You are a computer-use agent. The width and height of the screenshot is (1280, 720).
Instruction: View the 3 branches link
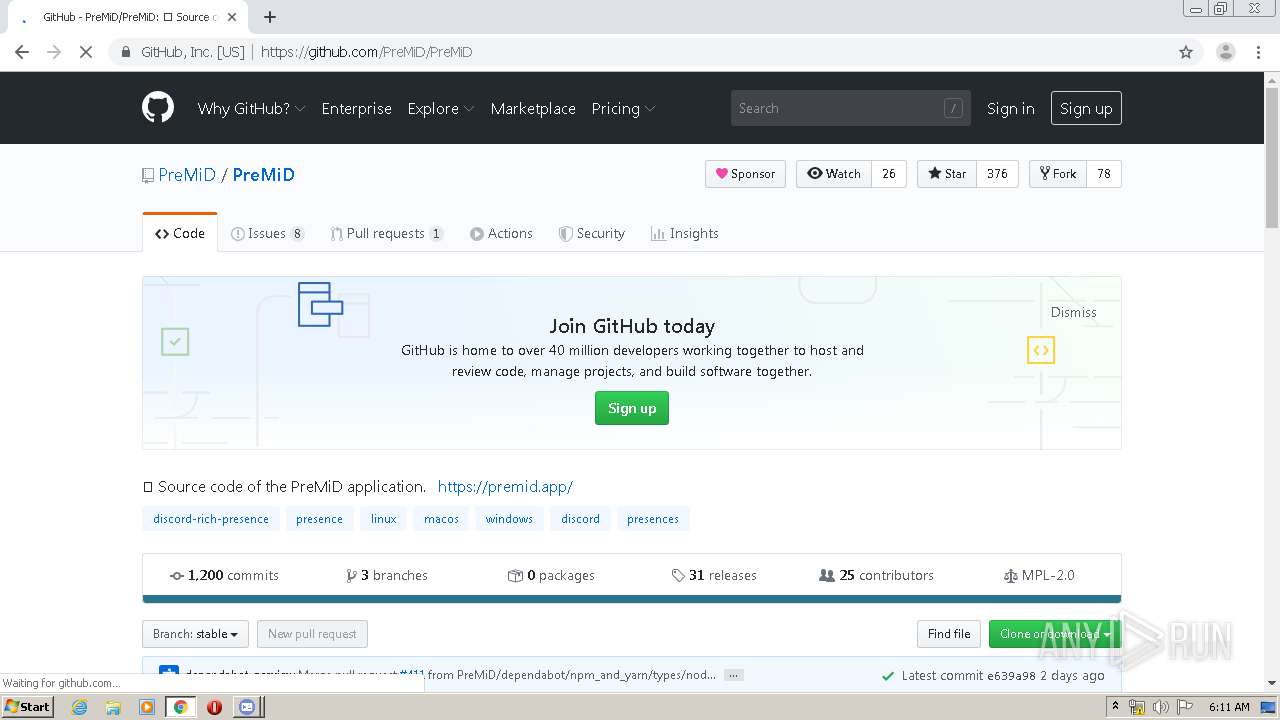tap(387, 576)
